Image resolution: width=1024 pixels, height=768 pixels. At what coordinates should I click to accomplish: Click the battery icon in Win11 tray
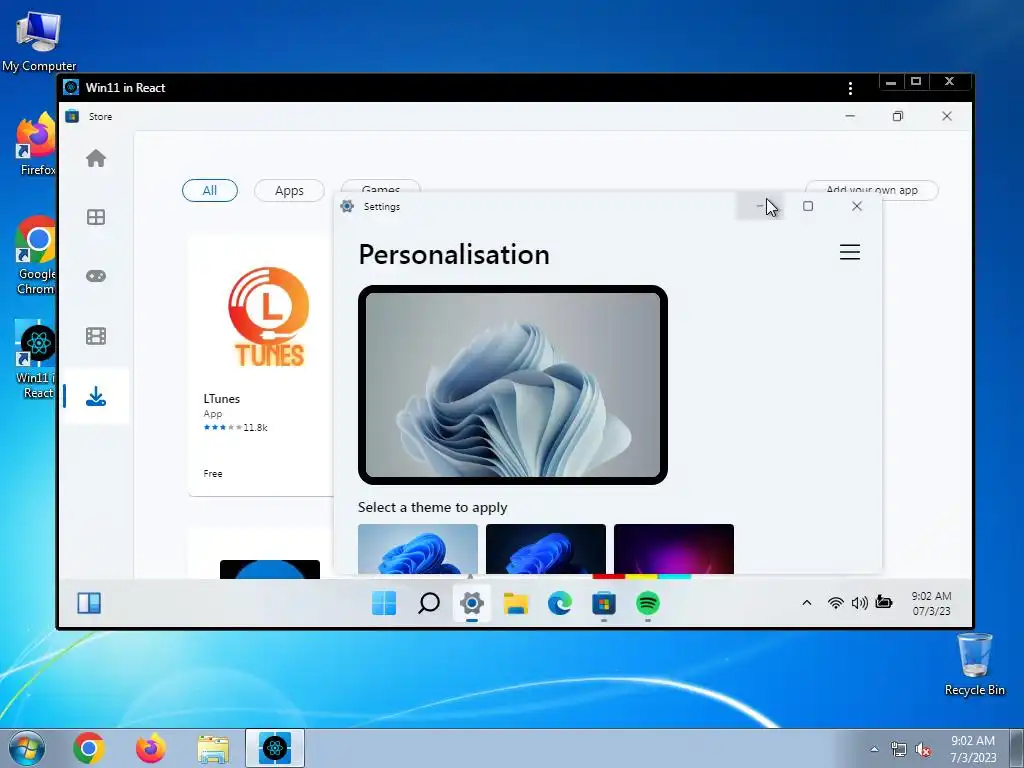(x=884, y=601)
